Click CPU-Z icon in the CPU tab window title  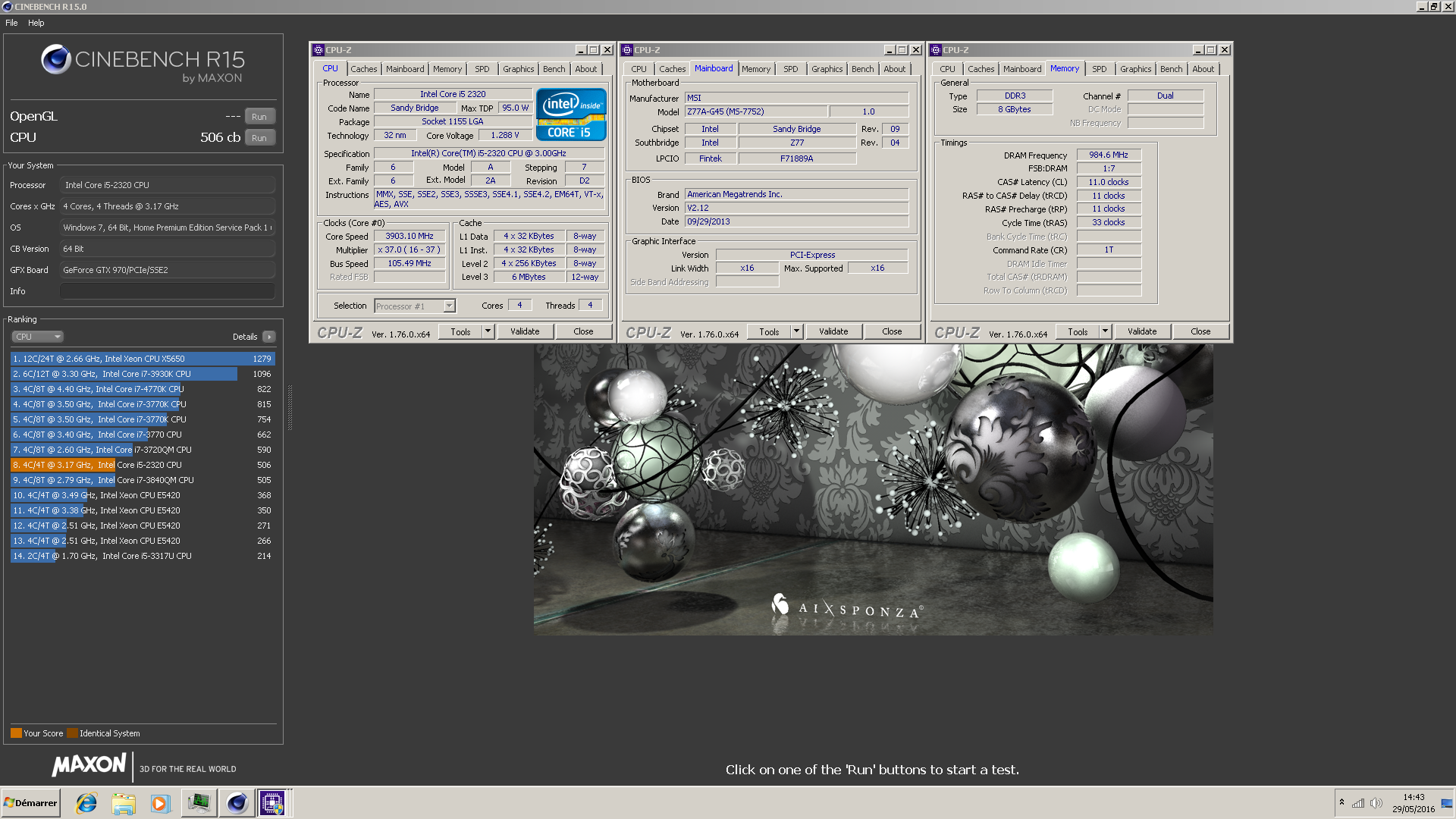pos(318,50)
